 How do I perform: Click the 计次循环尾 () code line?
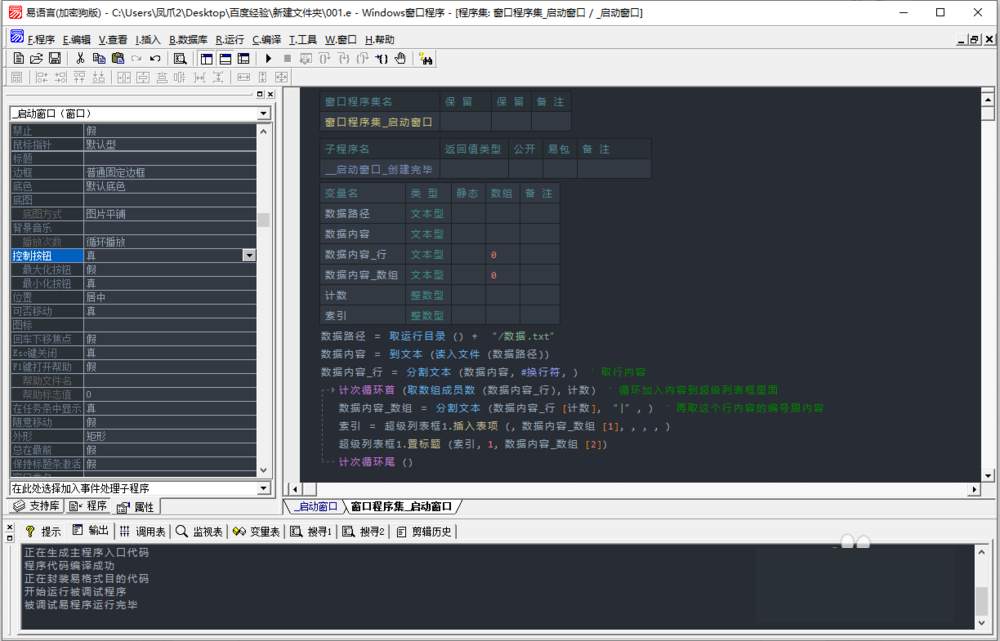click(376, 462)
